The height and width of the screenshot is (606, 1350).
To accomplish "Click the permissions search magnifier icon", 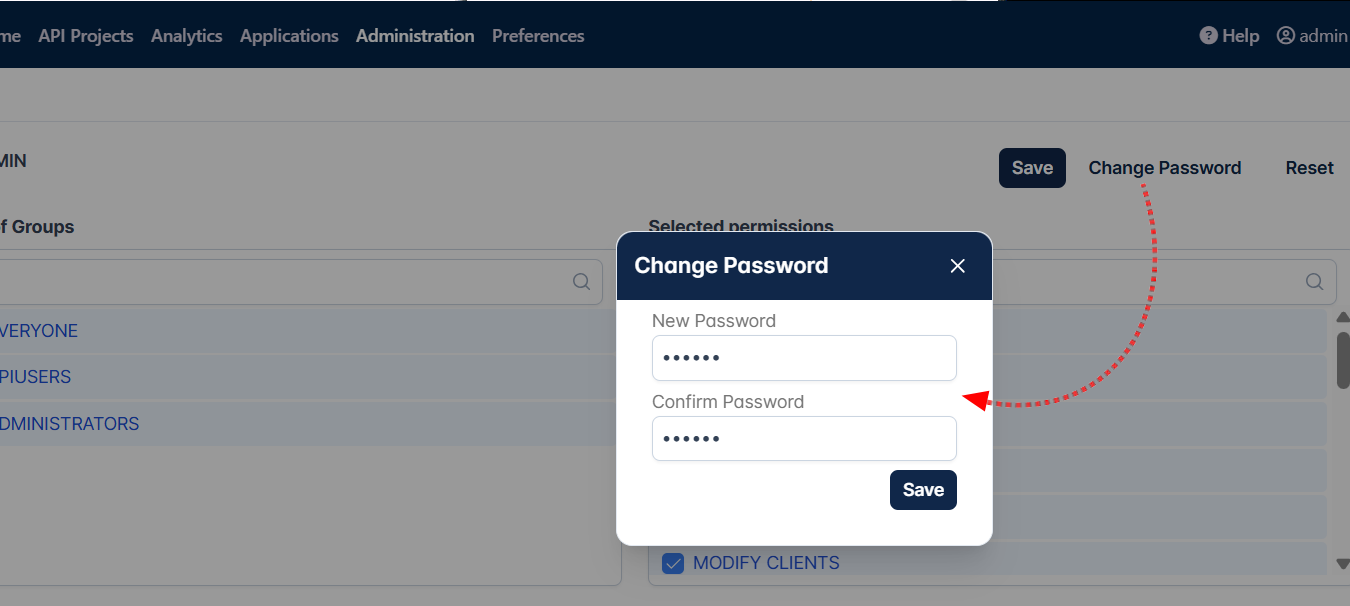I will [x=1315, y=282].
